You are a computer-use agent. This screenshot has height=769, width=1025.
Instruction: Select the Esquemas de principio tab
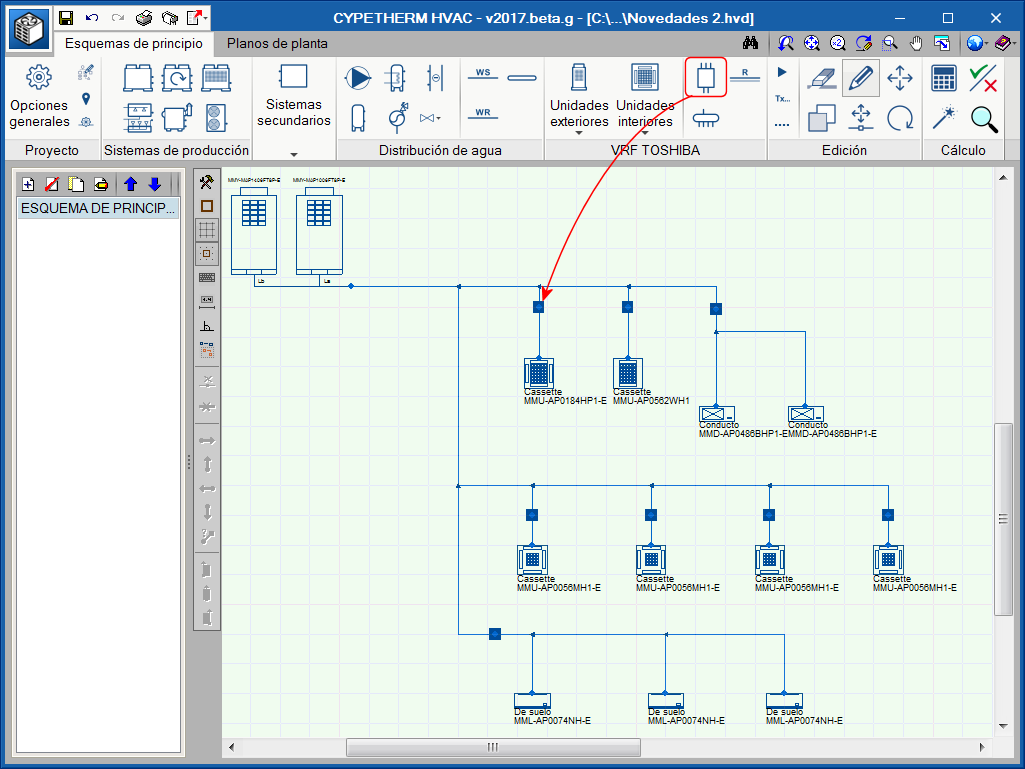click(x=134, y=44)
